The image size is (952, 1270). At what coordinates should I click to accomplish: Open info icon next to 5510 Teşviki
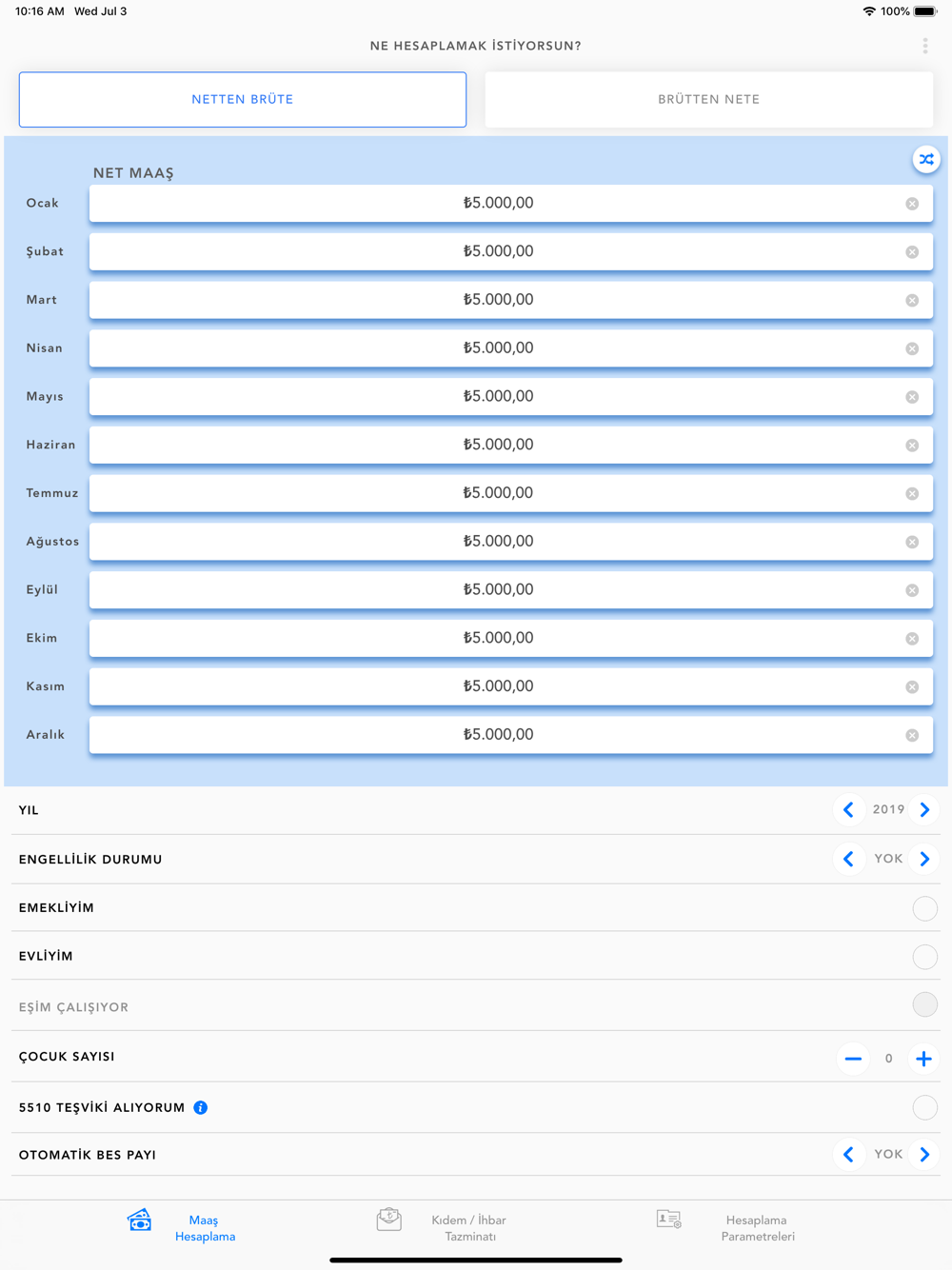(201, 1107)
